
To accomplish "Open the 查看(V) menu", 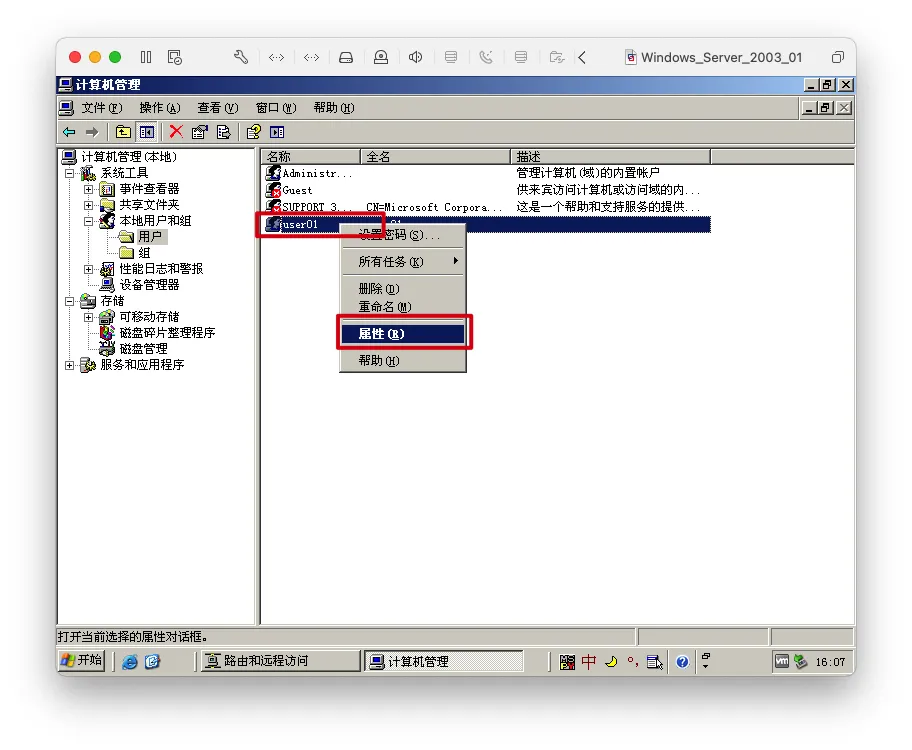I will [x=218, y=108].
